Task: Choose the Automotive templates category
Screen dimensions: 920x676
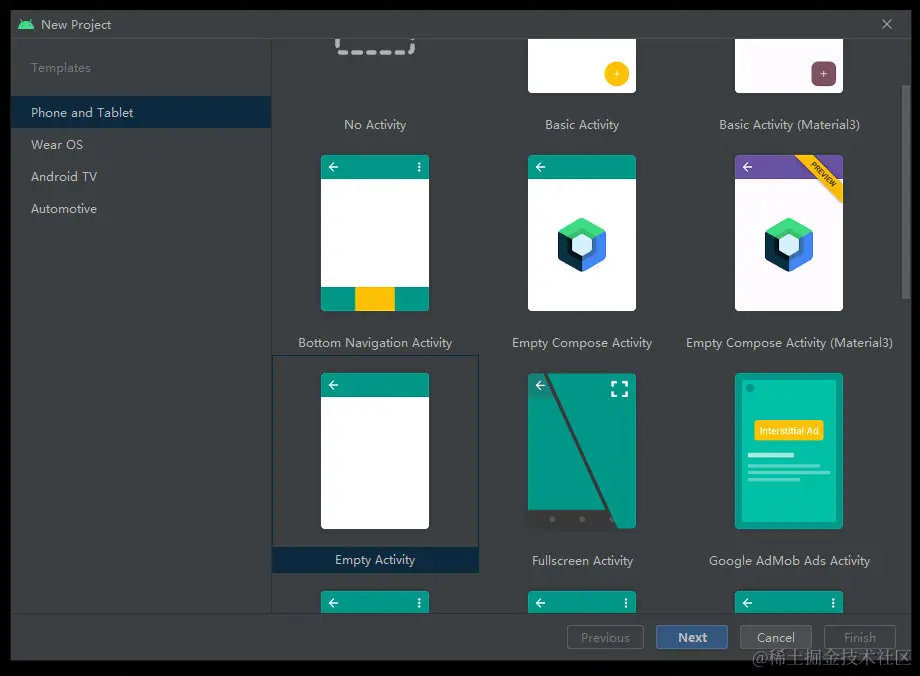Action: click(x=141, y=209)
